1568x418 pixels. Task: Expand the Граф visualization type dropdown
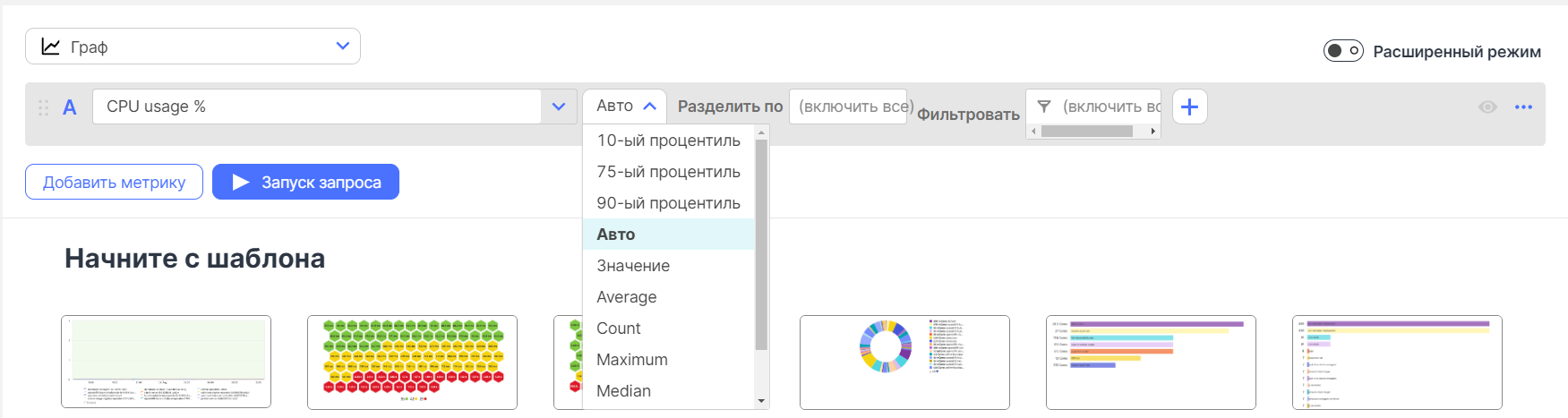[x=342, y=47]
